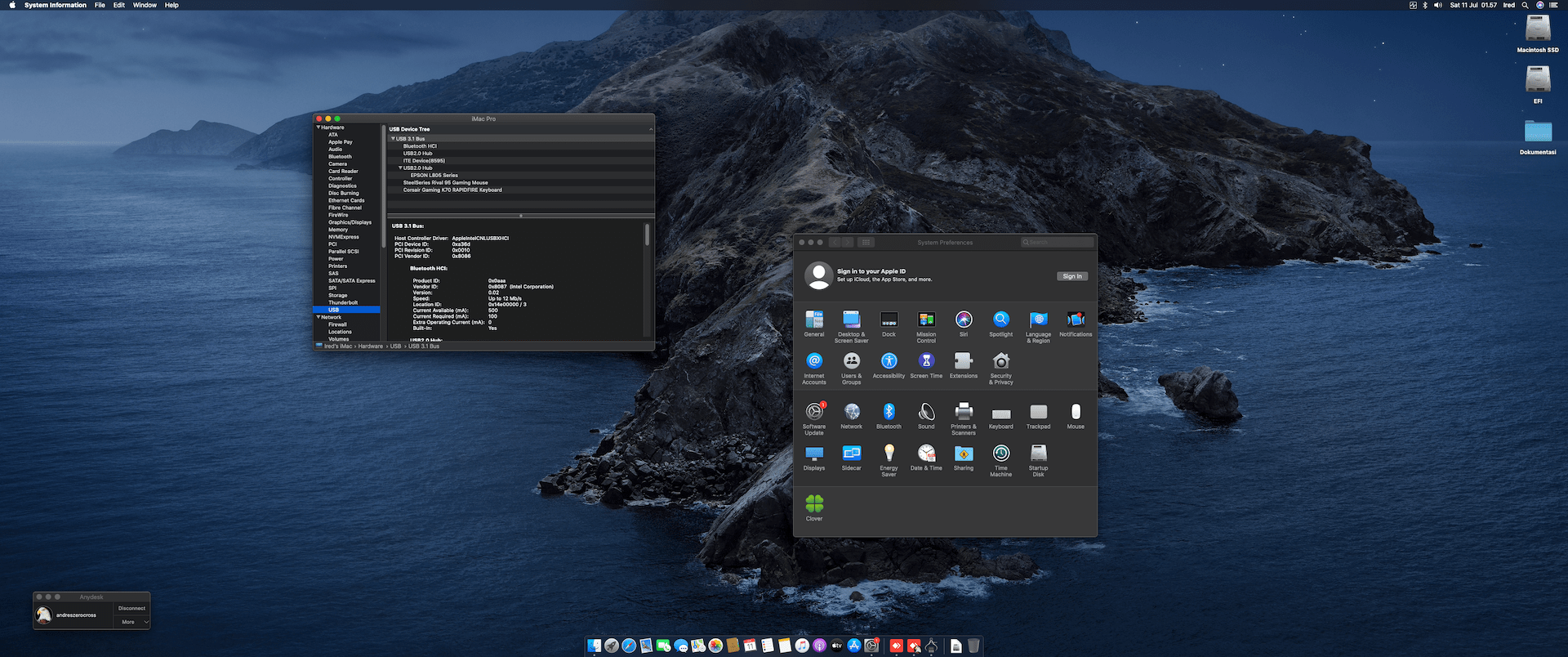Viewport: 1568px width, 657px height.
Task: Click Sign In for Apple ID
Action: pos(1071,276)
